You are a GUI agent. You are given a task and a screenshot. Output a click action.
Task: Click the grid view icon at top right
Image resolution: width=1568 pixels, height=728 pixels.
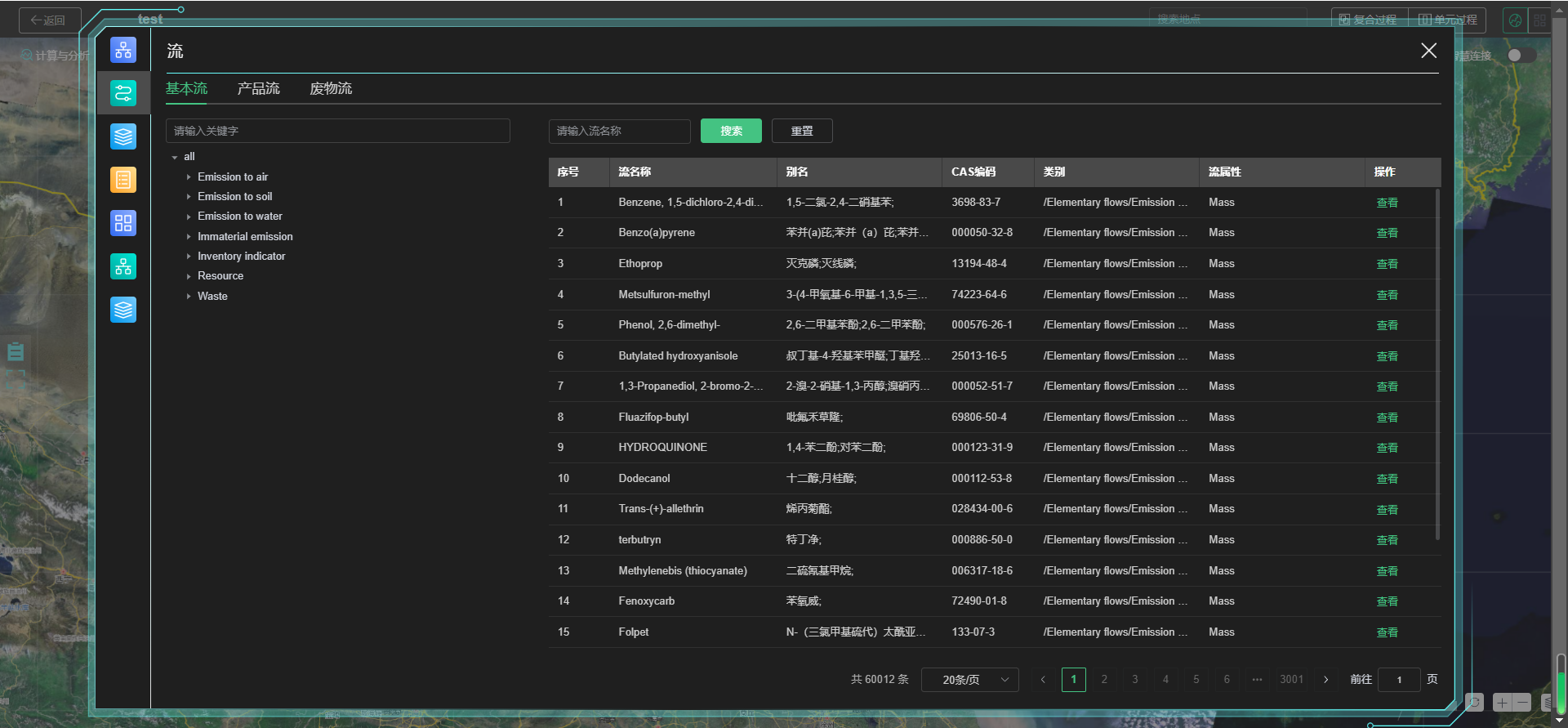(x=1540, y=20)
